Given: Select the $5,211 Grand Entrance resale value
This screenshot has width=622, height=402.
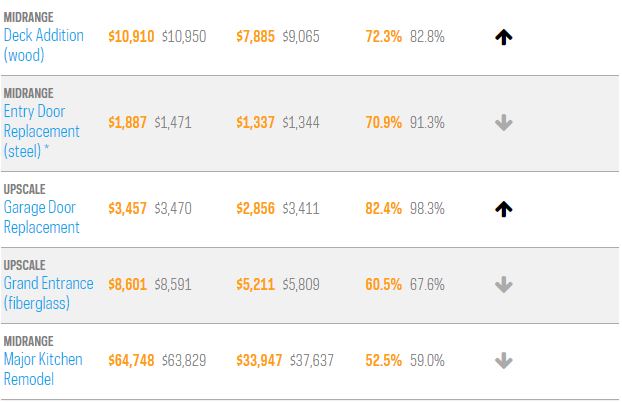Looking at the screenshot, I should (256, 284).
